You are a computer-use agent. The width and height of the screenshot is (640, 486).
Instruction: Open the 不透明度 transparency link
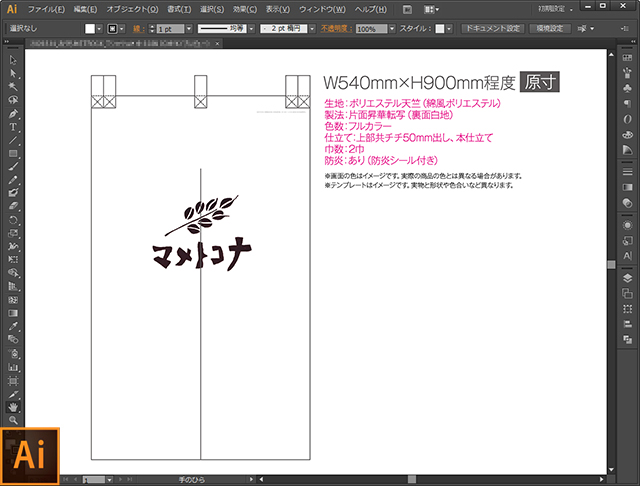(336, 29)
